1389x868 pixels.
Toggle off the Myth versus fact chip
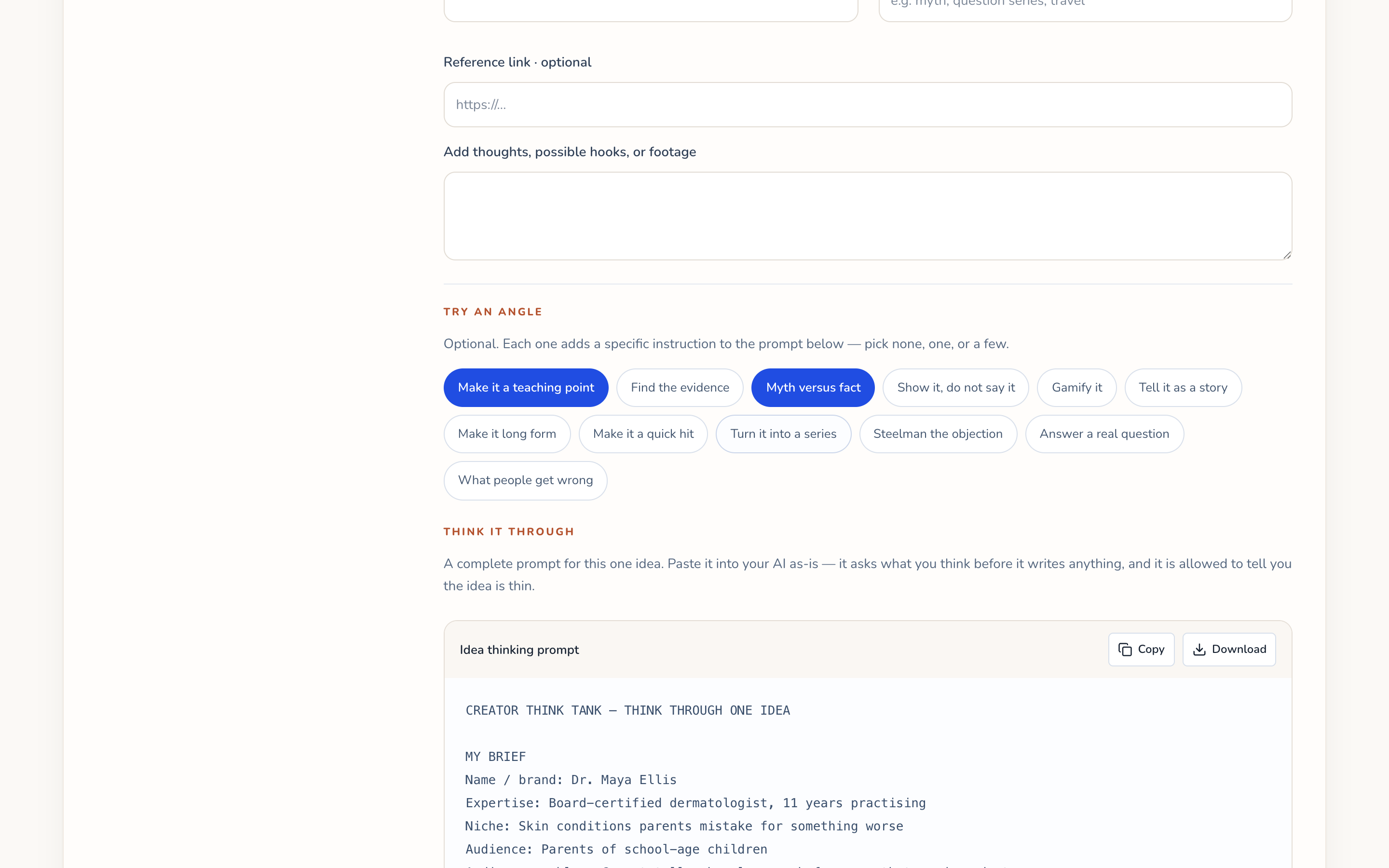[813, 388]
